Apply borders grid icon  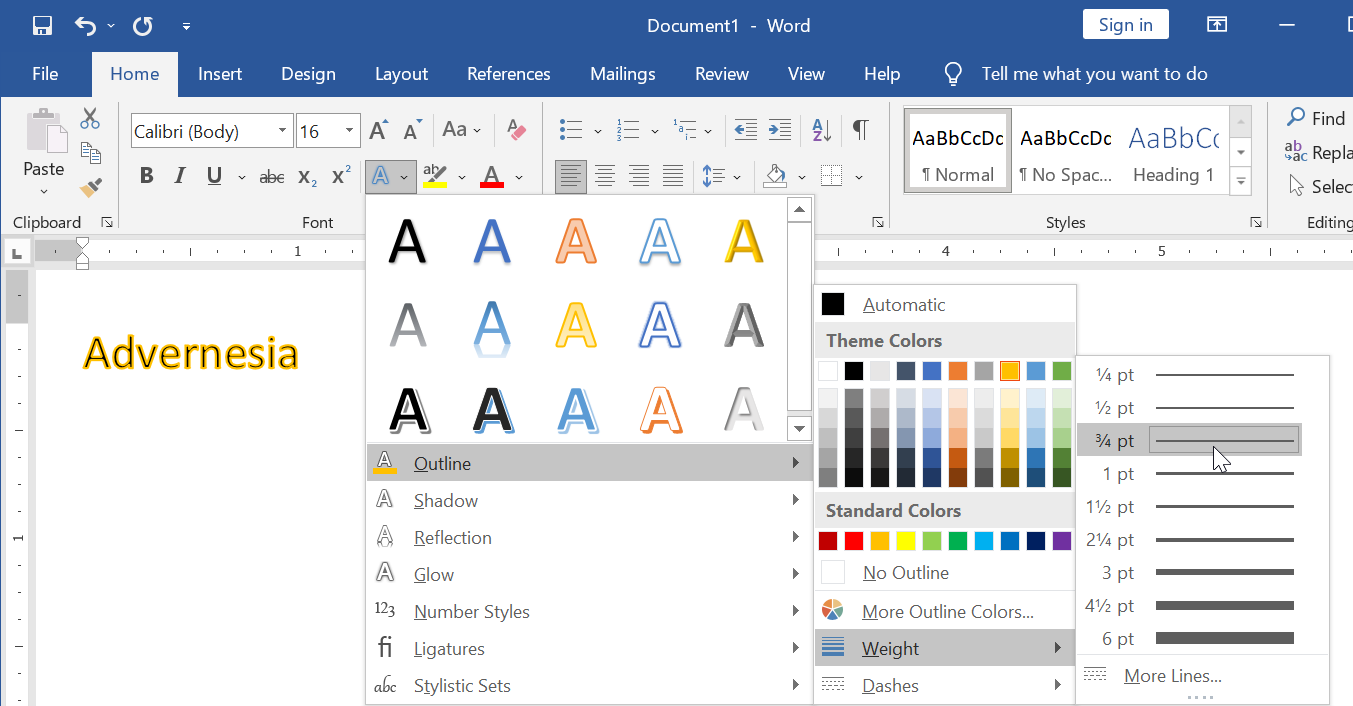[x=832, y=177]
